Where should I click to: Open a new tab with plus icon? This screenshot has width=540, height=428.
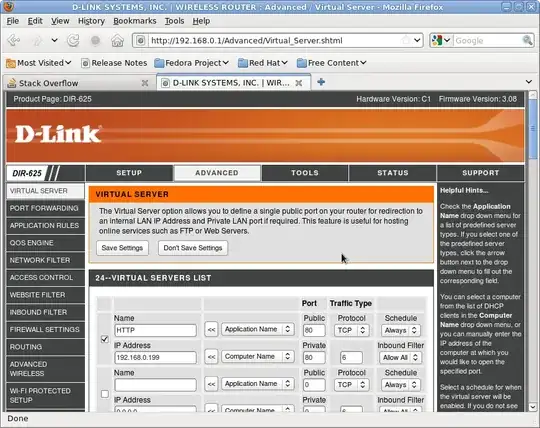click(x=321, y=82)
